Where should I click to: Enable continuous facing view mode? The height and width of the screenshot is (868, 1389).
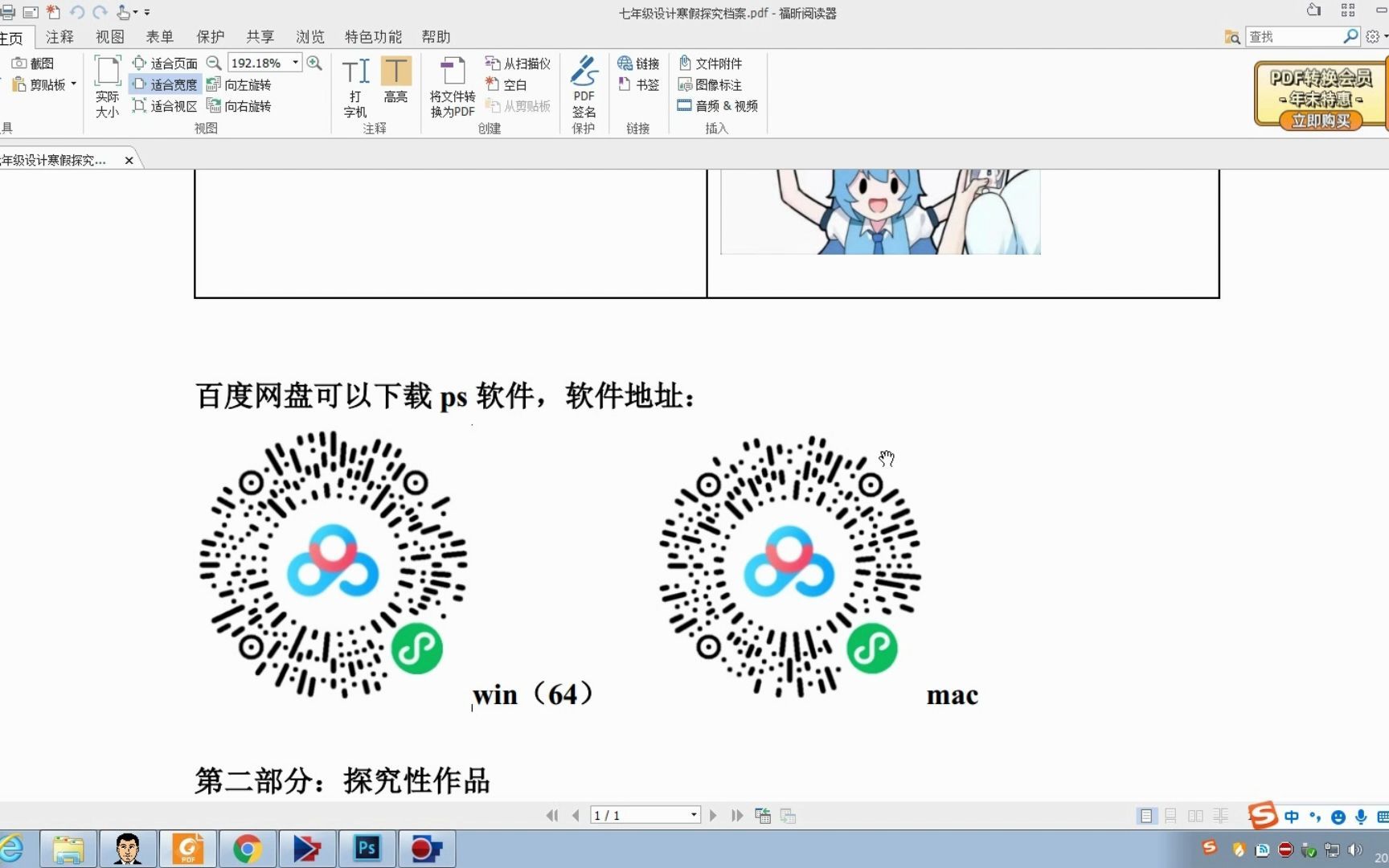1220,816
